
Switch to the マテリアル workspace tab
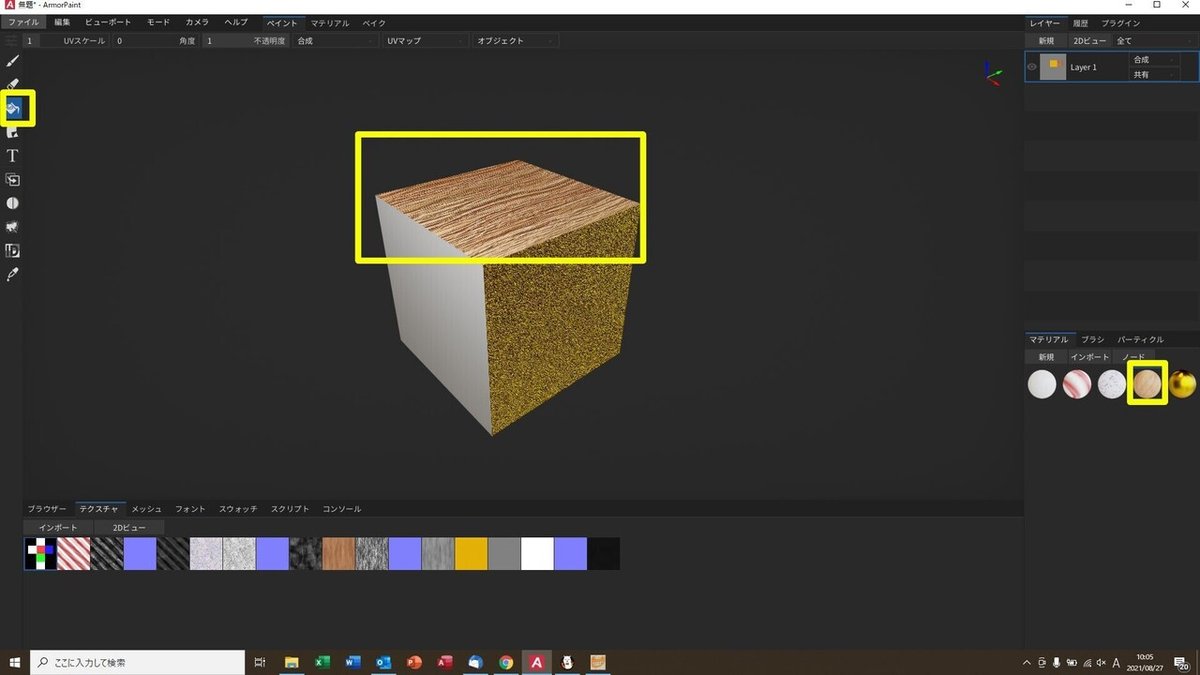click(x=330, y=22)
